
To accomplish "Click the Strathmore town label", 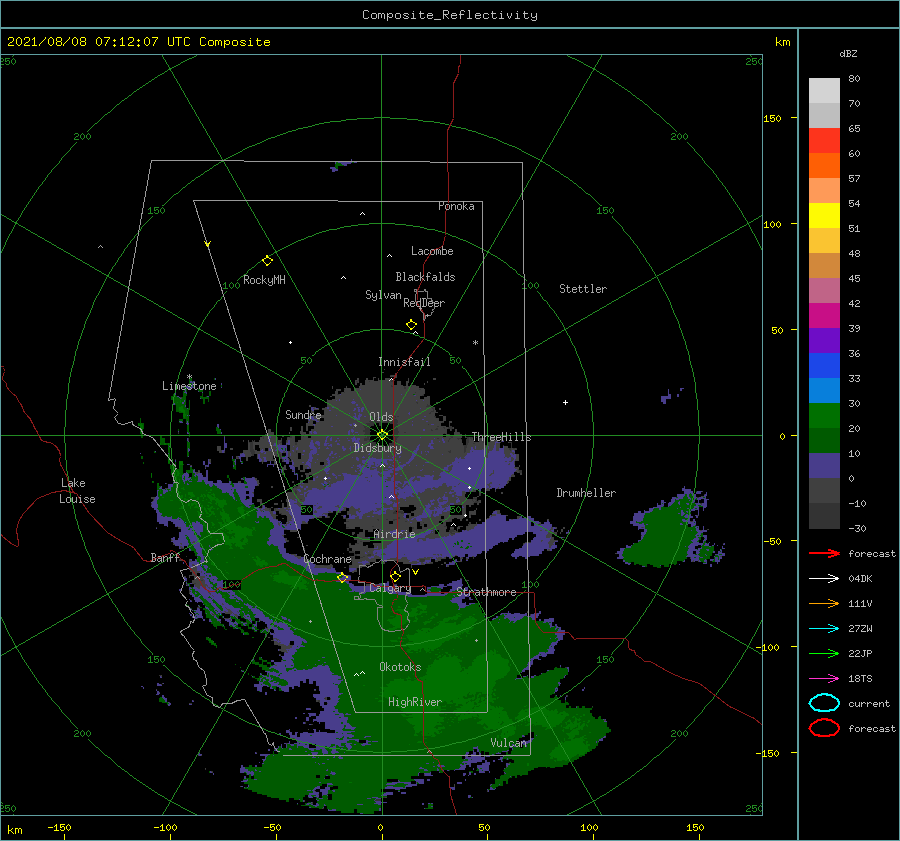I will [486, 592].
